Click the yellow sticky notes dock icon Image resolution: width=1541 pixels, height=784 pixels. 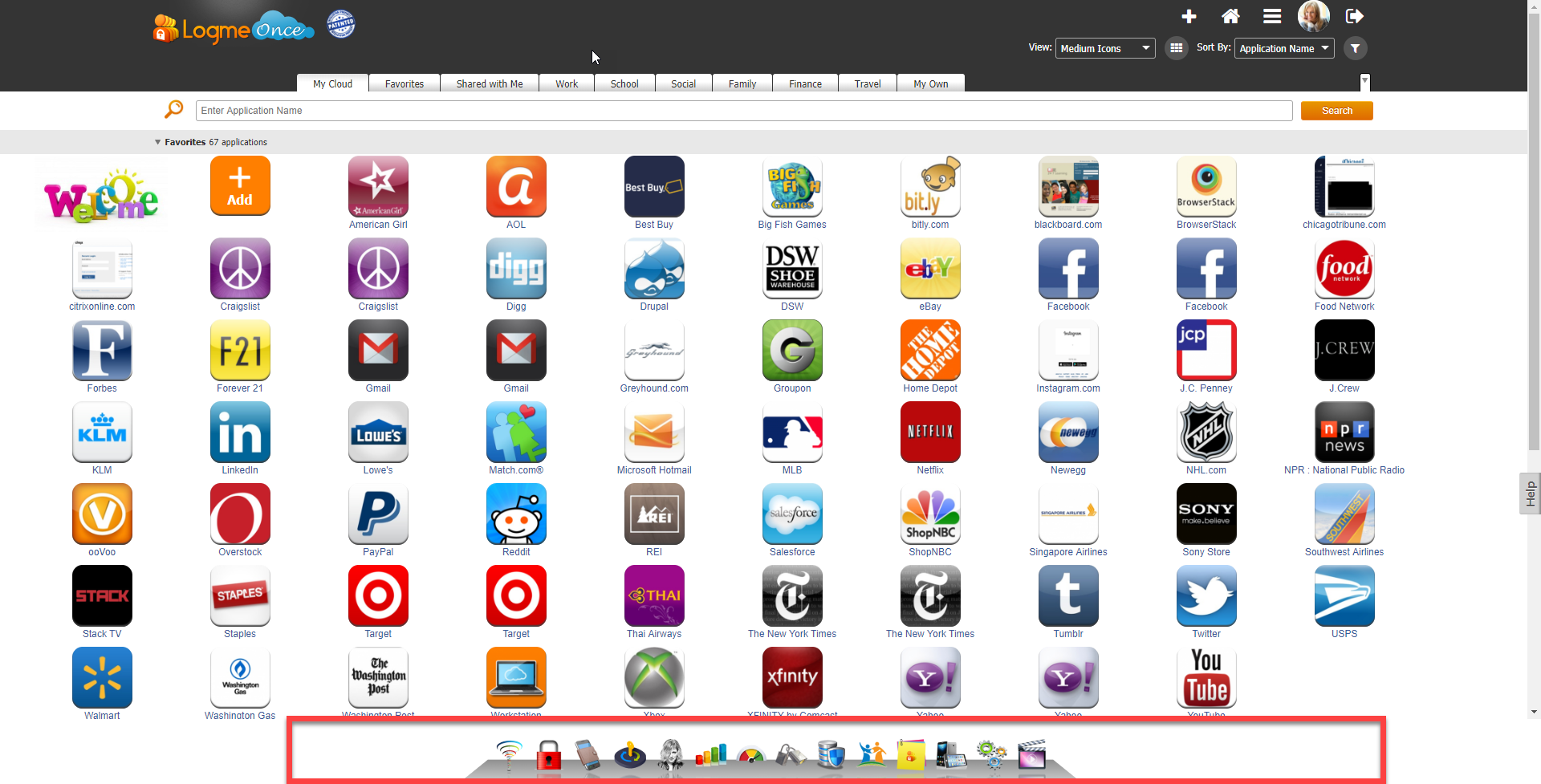(911, 756)
